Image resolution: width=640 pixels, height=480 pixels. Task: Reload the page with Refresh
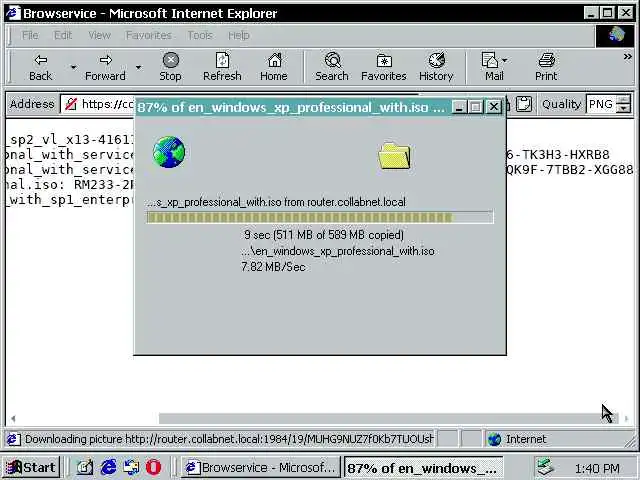pos(222,67)
